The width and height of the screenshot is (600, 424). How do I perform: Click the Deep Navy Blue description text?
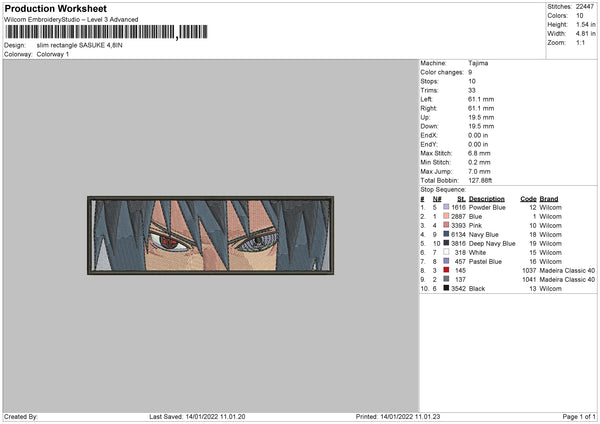point(492,243)
